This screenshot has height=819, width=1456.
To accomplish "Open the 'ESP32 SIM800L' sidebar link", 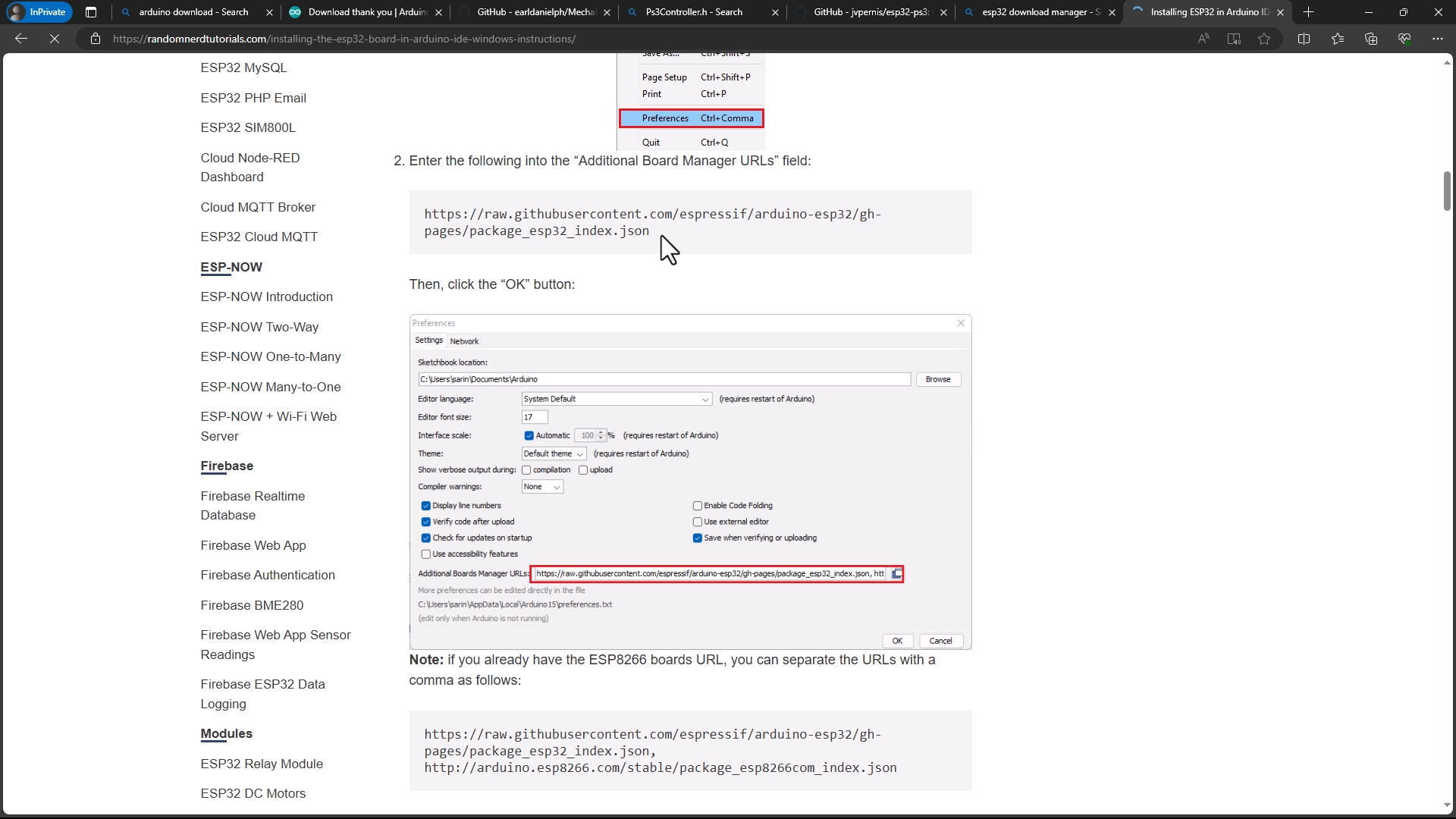I will click(248, 127).
